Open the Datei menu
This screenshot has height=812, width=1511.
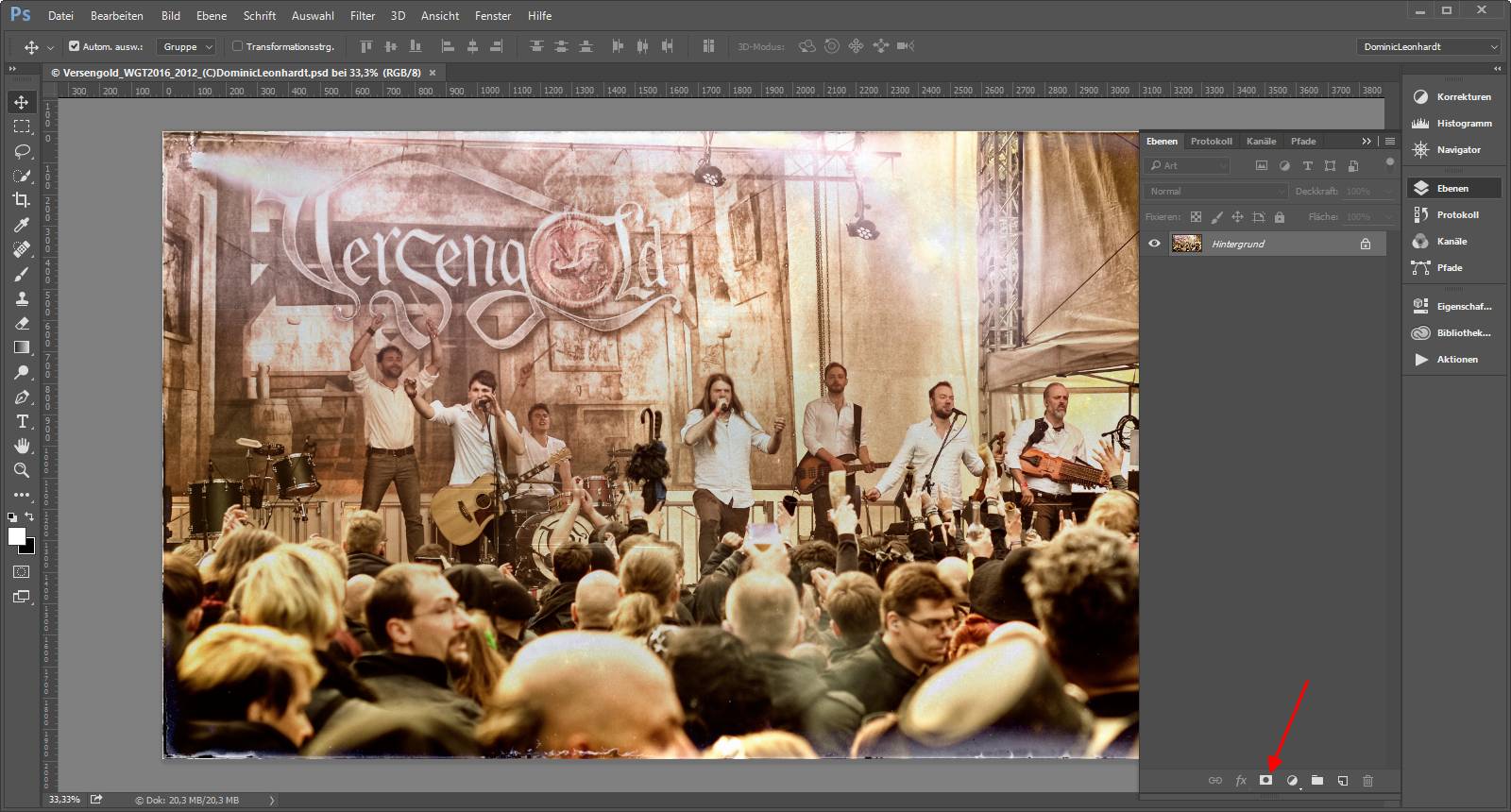click(x=60, y=15)
